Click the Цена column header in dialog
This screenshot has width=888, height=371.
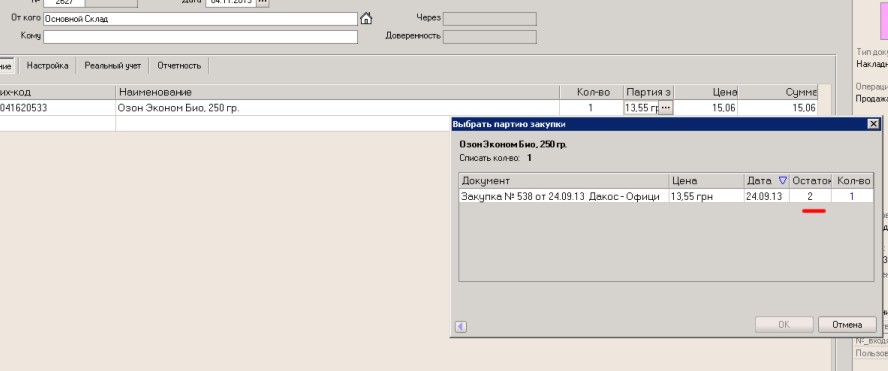coord(706,181)
